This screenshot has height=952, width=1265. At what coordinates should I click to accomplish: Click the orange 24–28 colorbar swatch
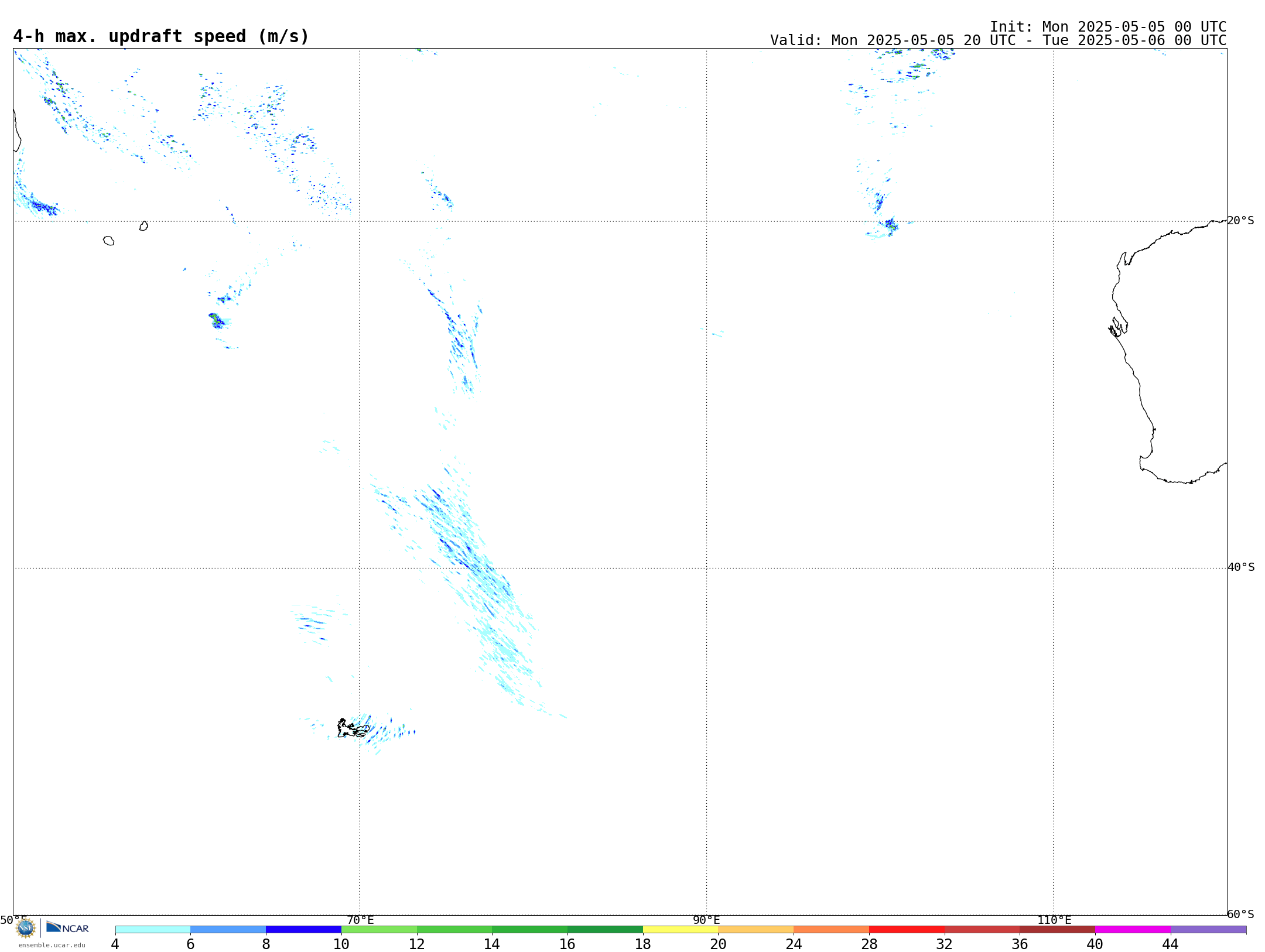pos(832,929)
